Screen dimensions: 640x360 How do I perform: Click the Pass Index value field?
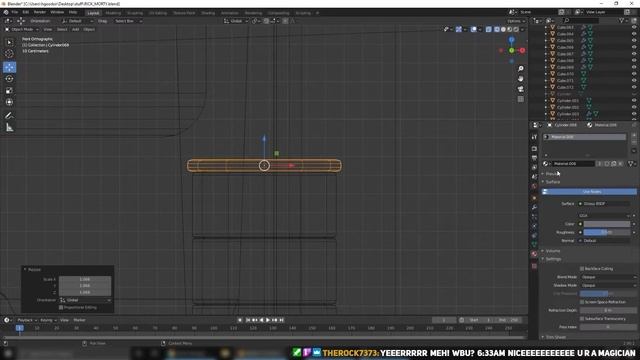608,327
